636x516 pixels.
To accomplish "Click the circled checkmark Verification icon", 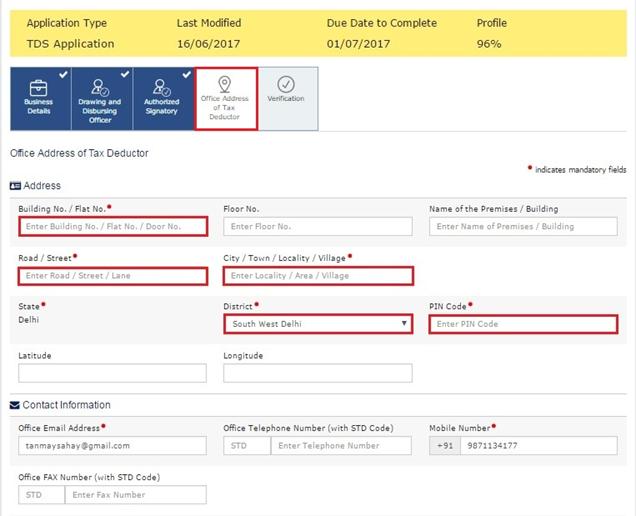I will [x=286, y=84].
